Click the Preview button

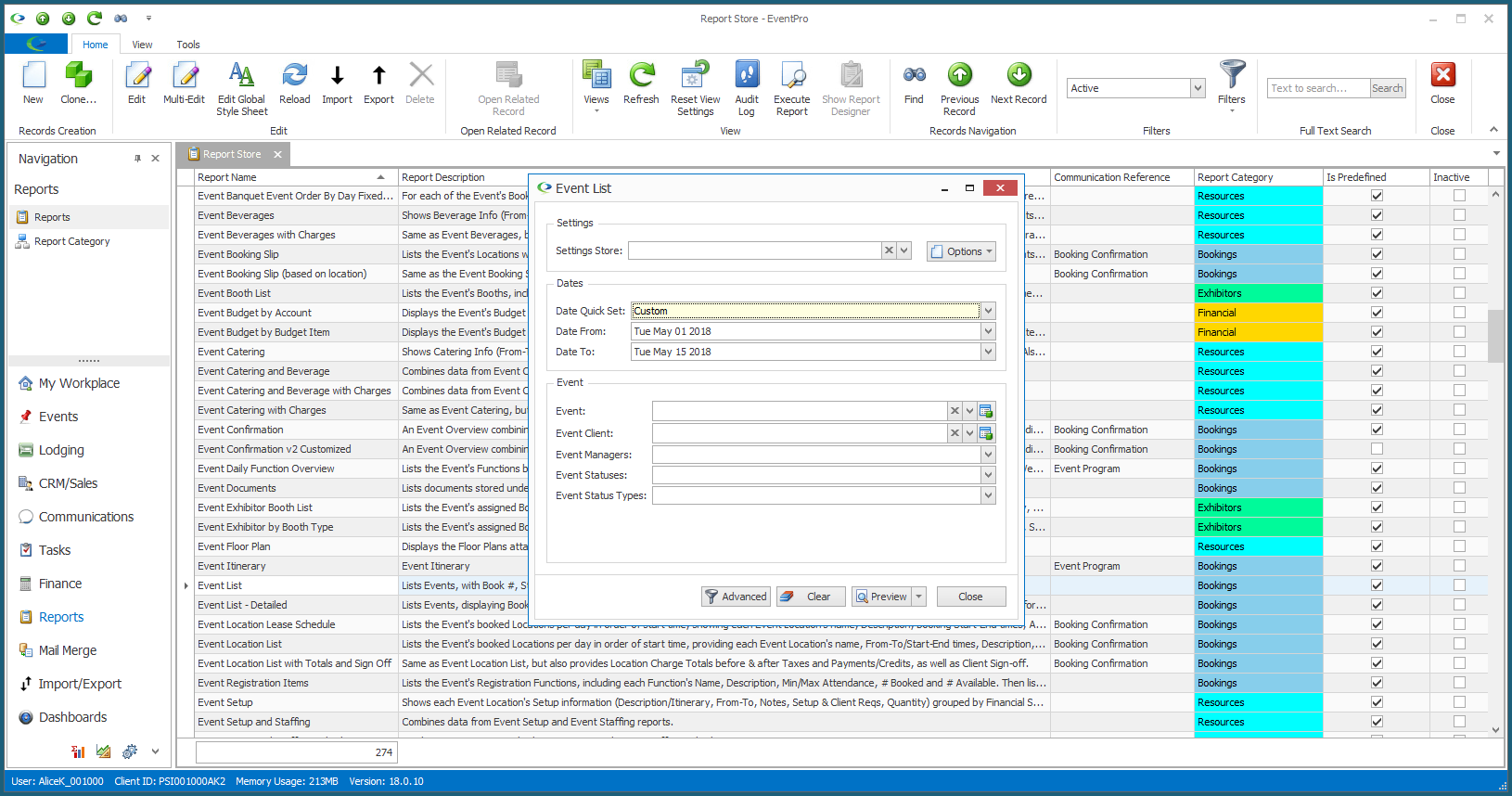(882, 597)
